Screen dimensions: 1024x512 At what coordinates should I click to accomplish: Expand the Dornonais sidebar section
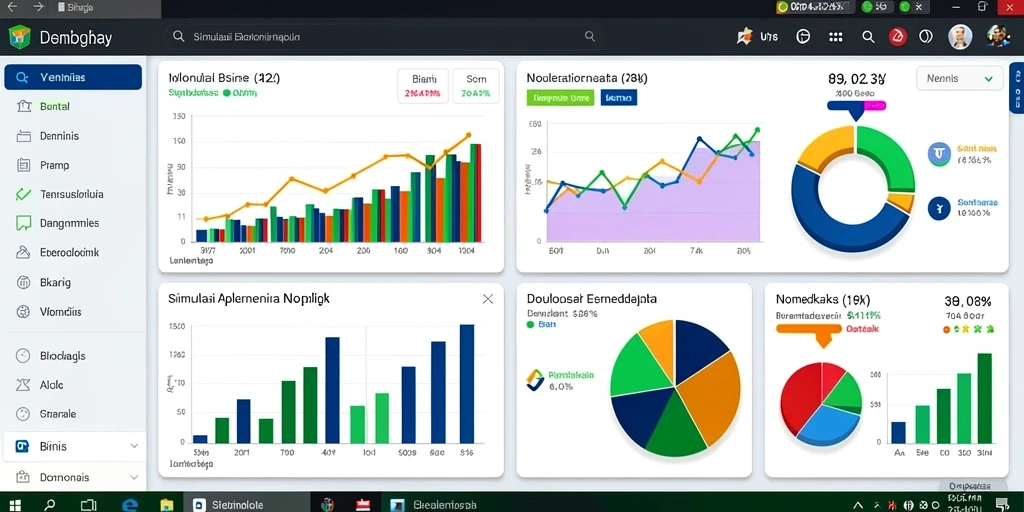pyautogui.click(x=72, y=477)
